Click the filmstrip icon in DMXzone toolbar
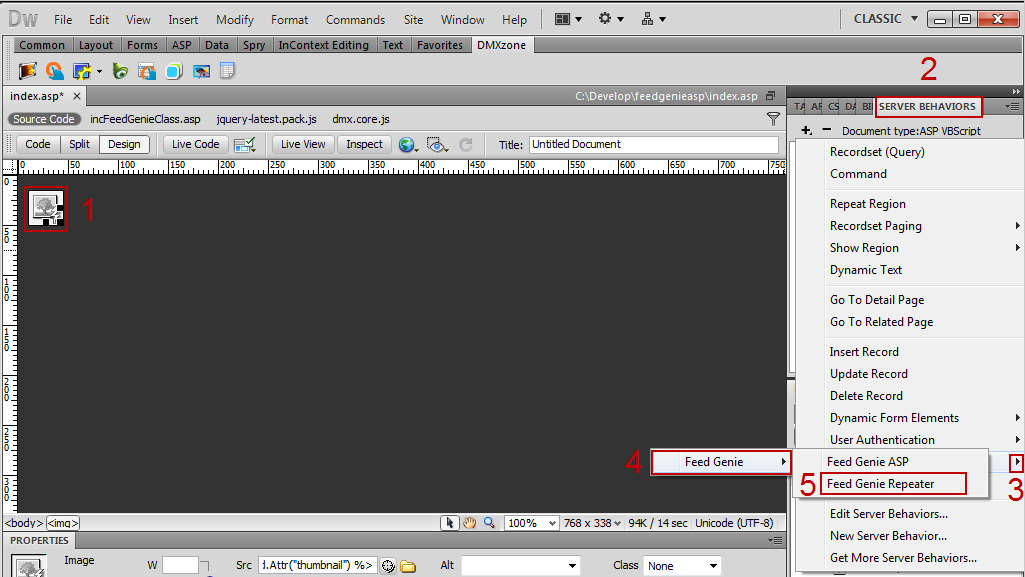 pyautogui.click(x=27, y=71)
